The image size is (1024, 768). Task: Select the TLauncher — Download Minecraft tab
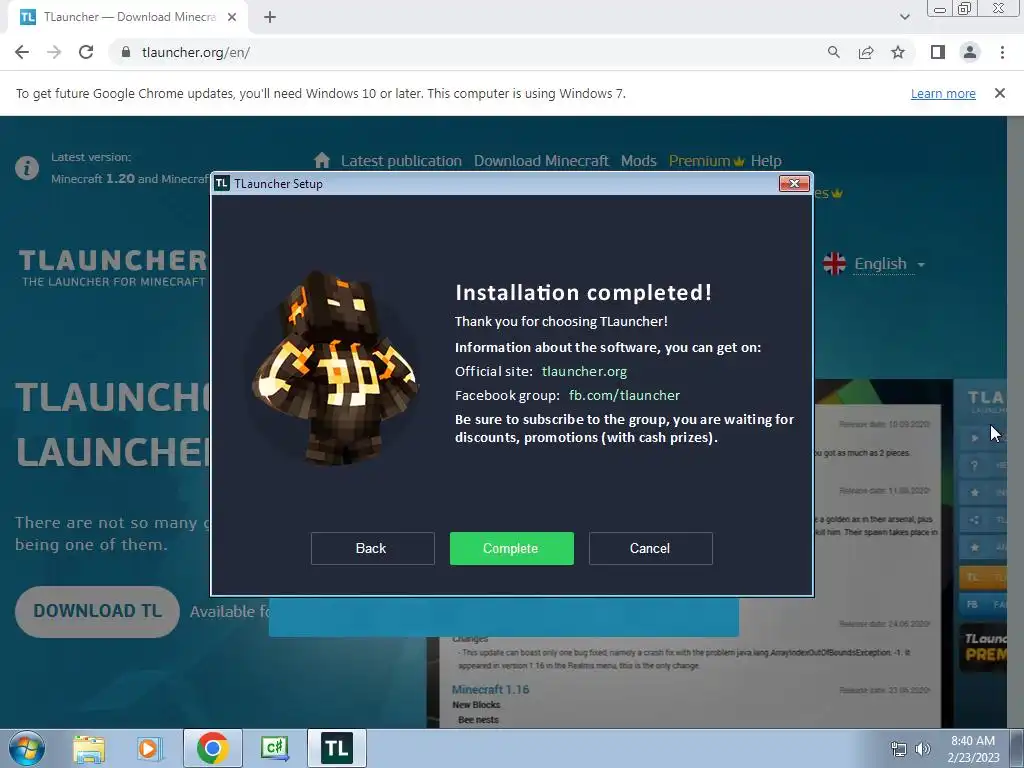pyautogui.click(x=128, y=17)
